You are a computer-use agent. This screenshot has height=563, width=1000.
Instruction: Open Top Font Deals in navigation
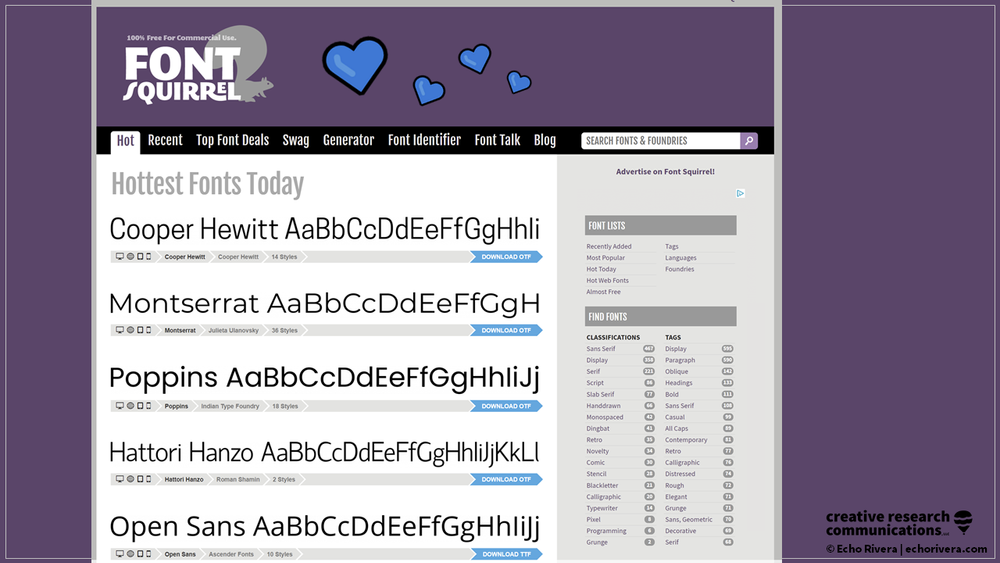232,140
